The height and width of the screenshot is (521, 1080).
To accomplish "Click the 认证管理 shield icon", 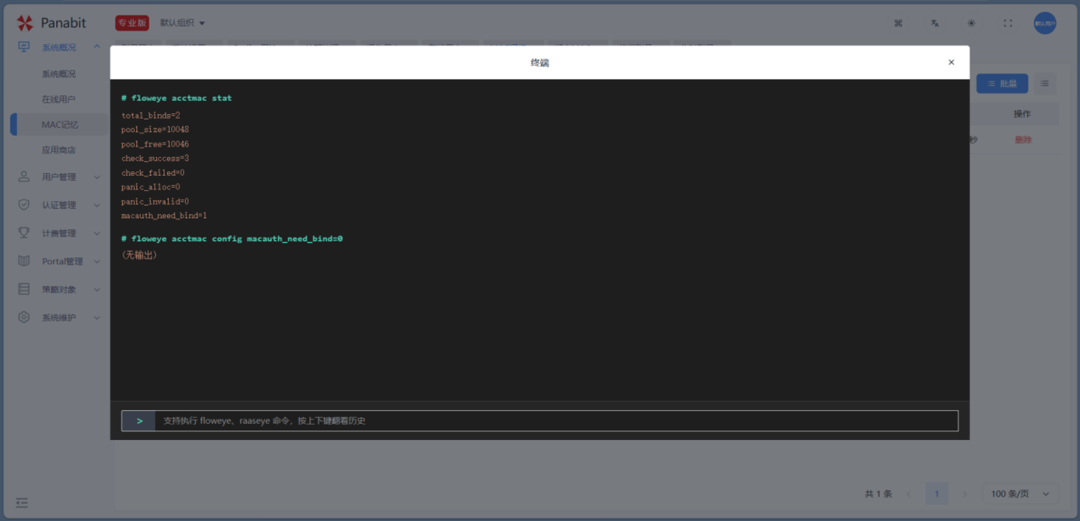I will (24, 205).
